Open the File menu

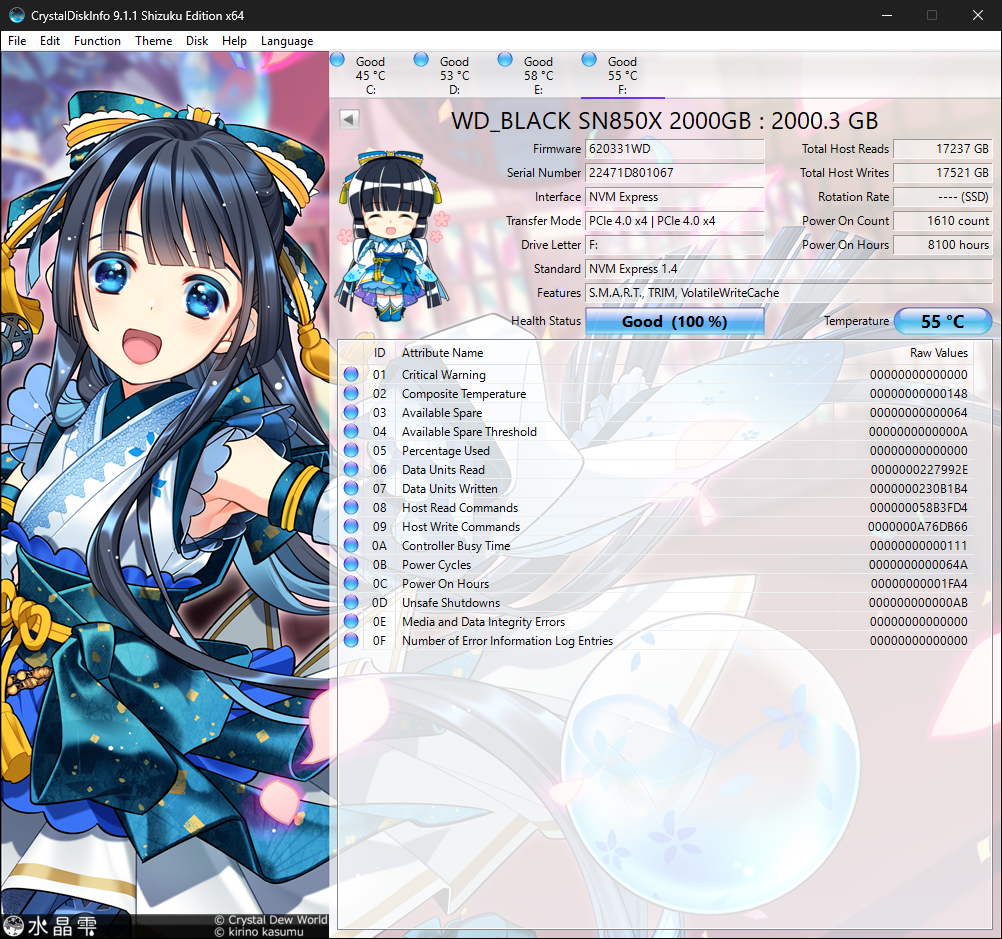[17, 41]
